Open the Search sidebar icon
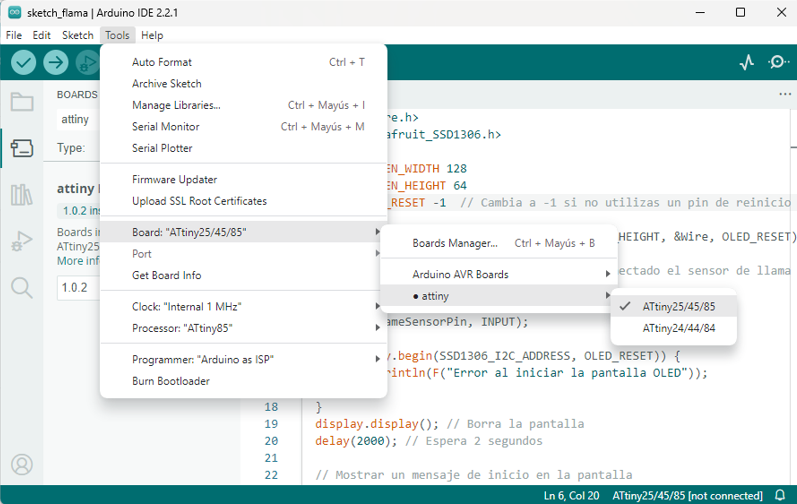 point(22,288)
